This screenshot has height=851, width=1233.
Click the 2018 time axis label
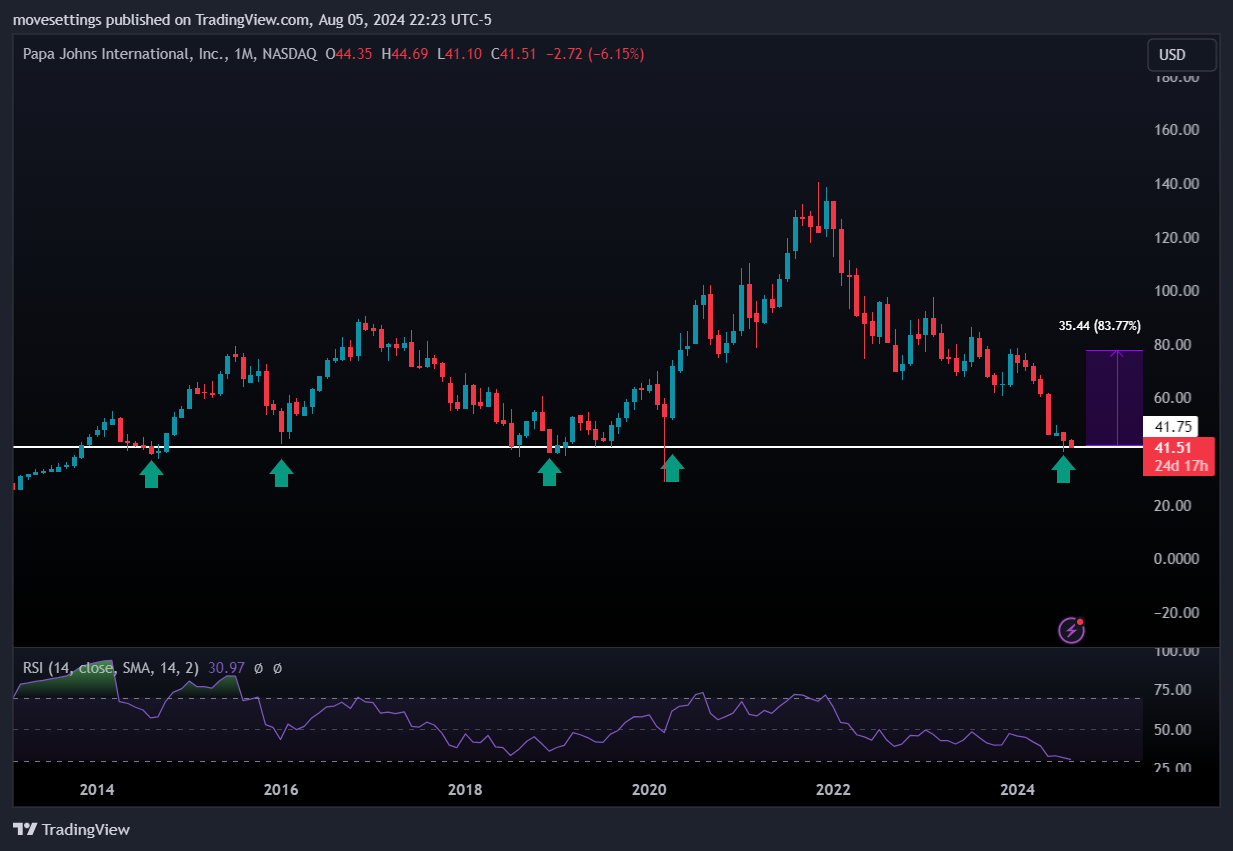point(465,790)
